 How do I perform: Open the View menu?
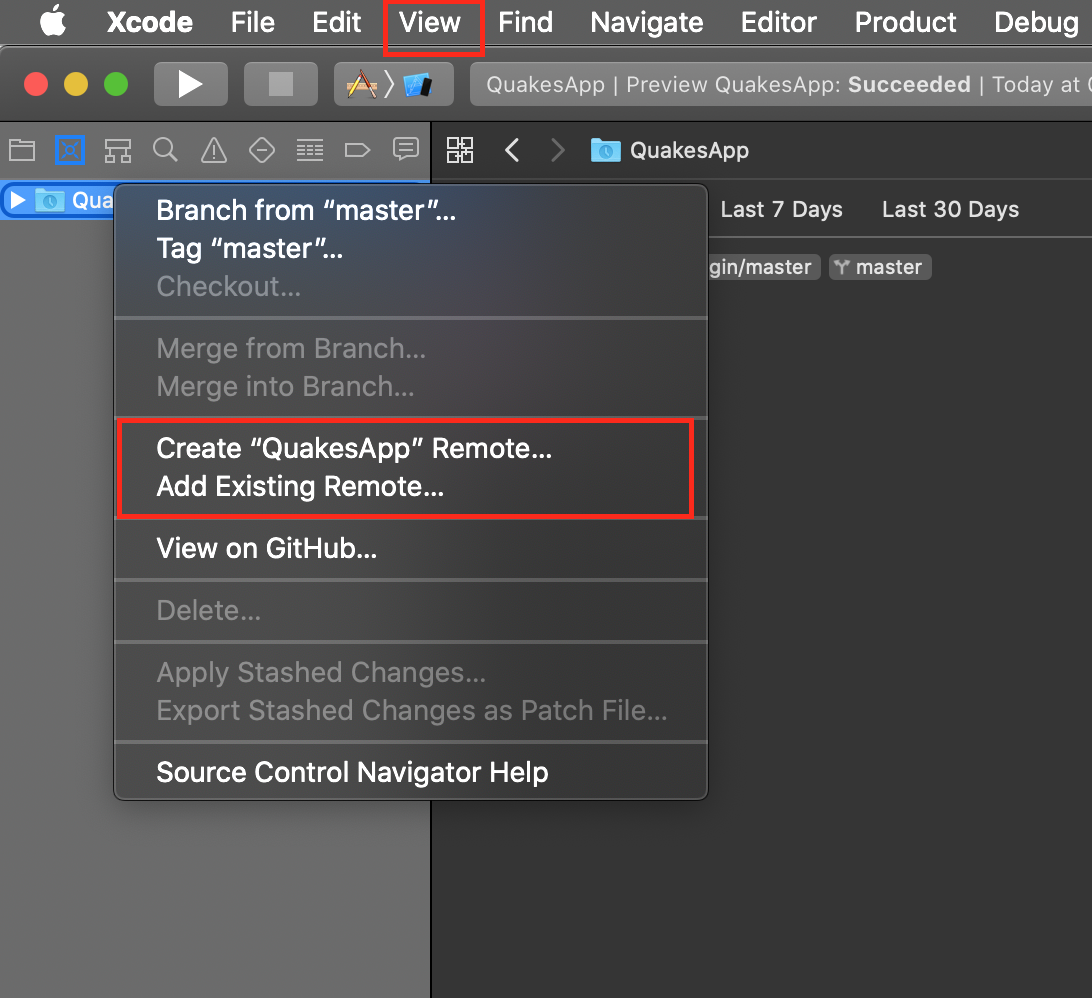pos(433,22)
